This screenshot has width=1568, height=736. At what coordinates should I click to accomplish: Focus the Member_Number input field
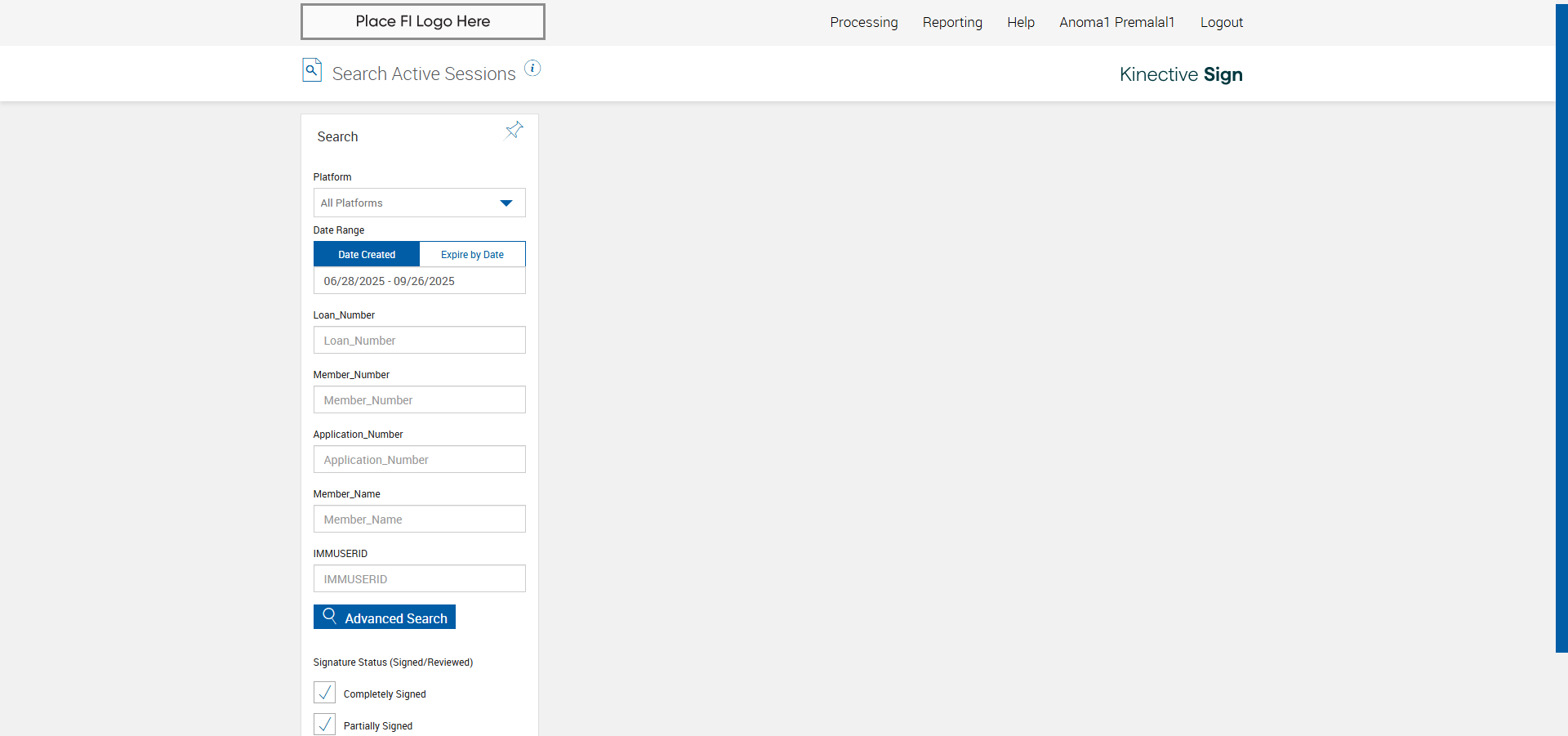pyautogui.click(x=419, y=399)
